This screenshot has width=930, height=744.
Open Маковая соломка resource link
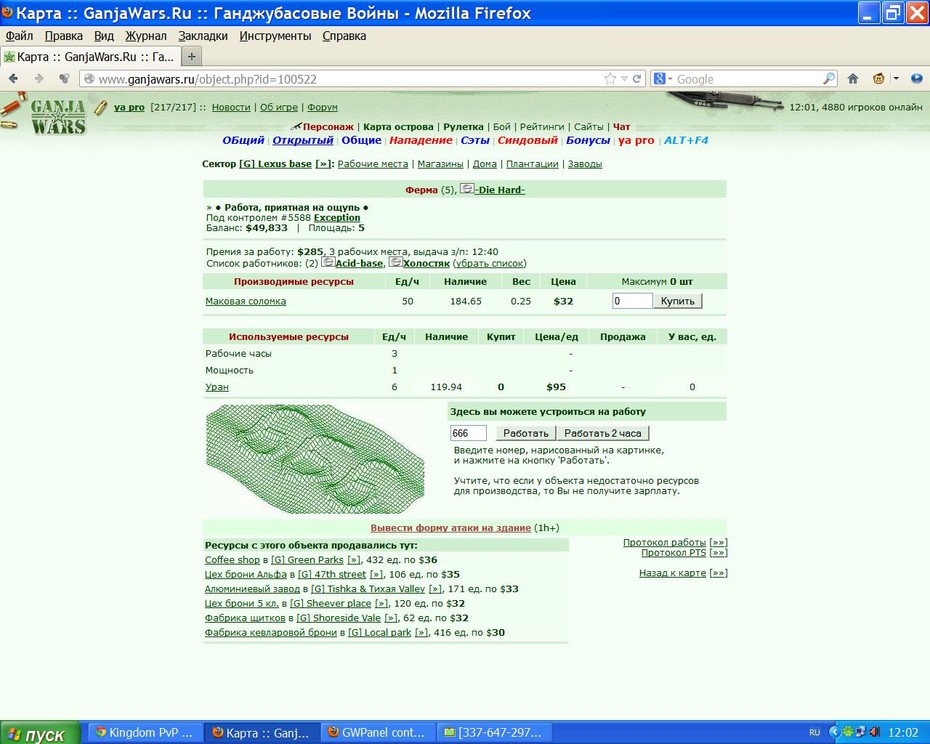coord(246,301)
